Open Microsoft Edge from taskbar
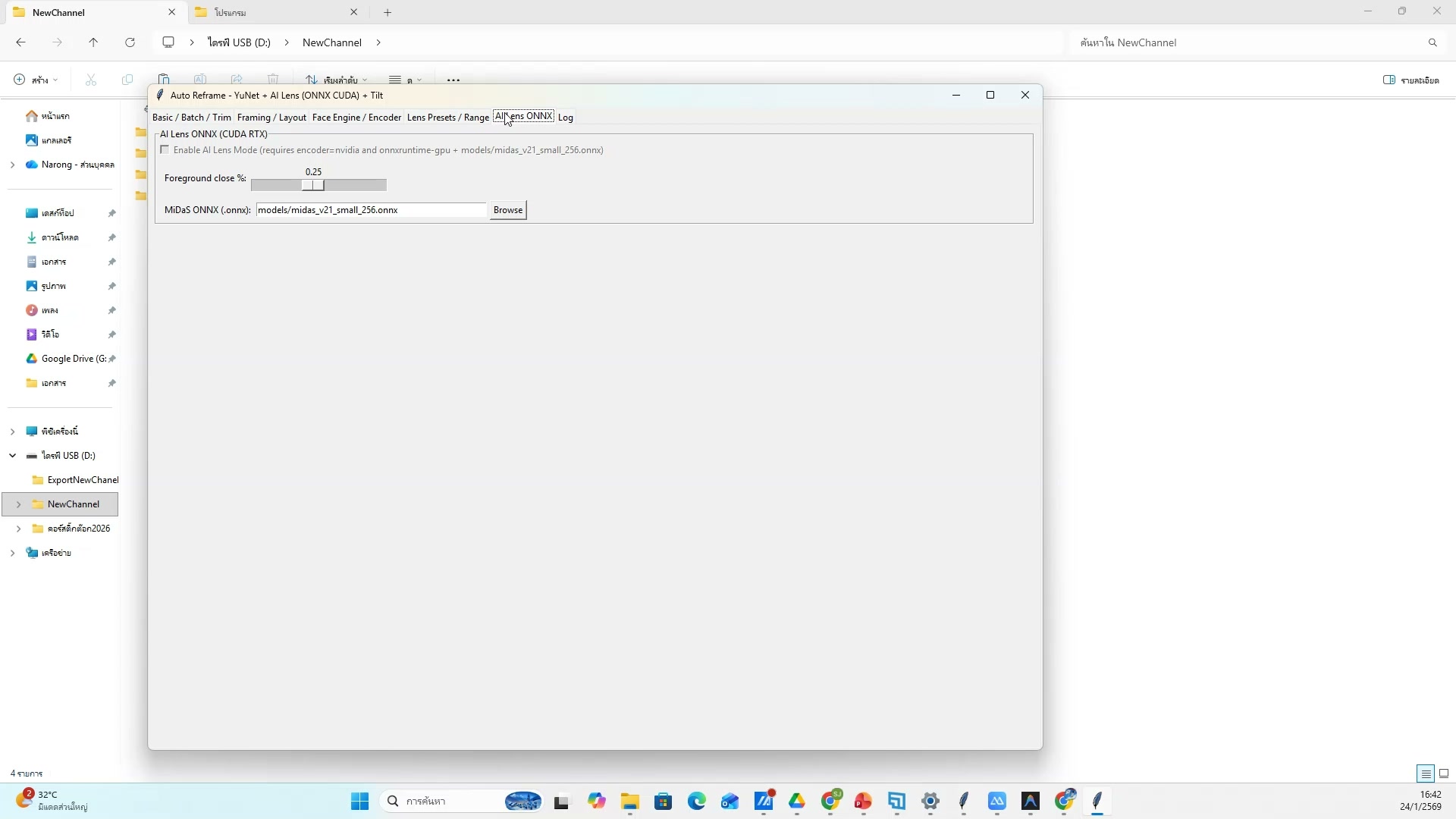Image resolution: width=1456 pixels, height=819 pixels. click(x=696, y=801)
